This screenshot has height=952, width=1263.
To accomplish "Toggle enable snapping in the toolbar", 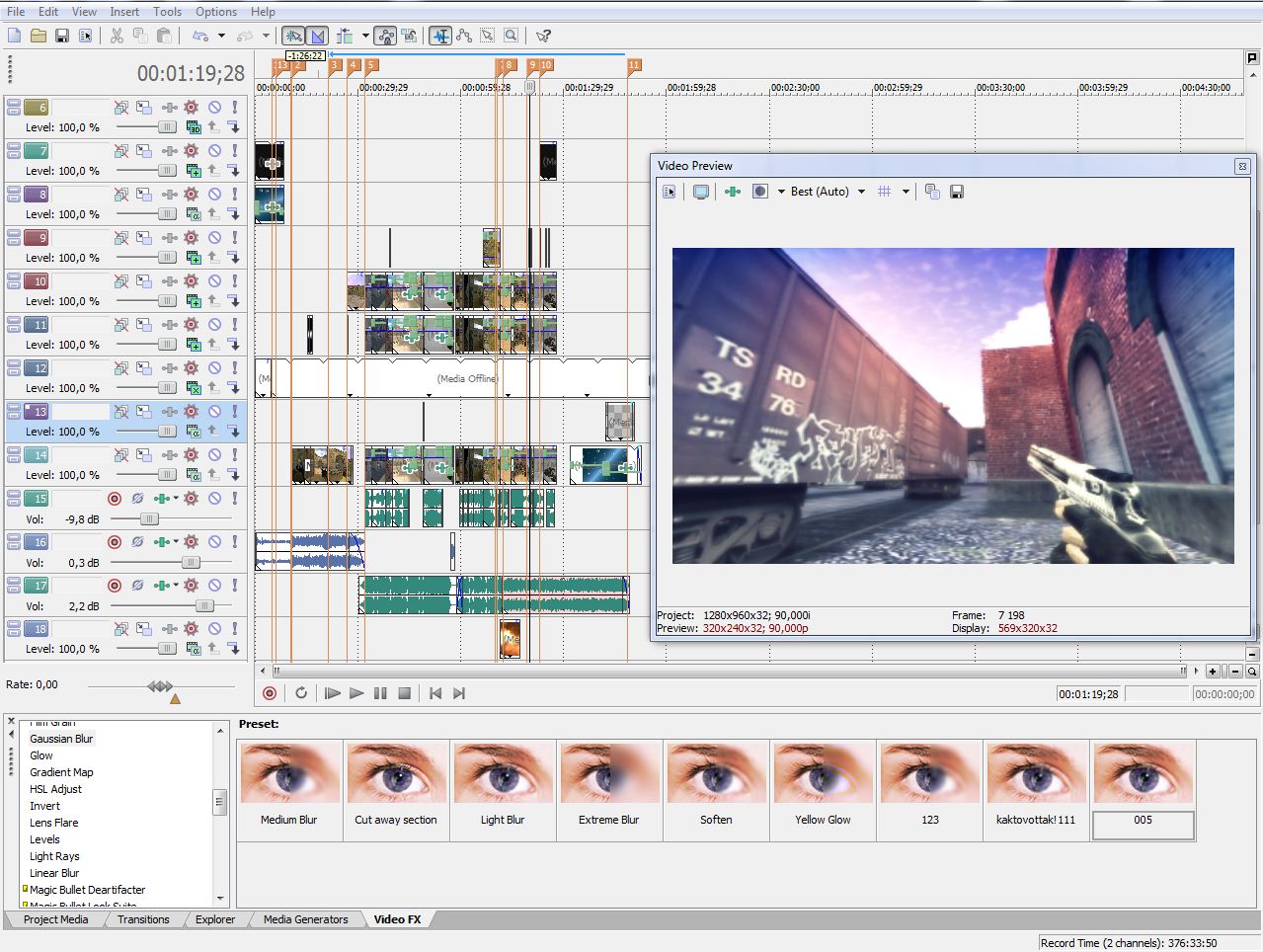I will [x=293, y=36].
